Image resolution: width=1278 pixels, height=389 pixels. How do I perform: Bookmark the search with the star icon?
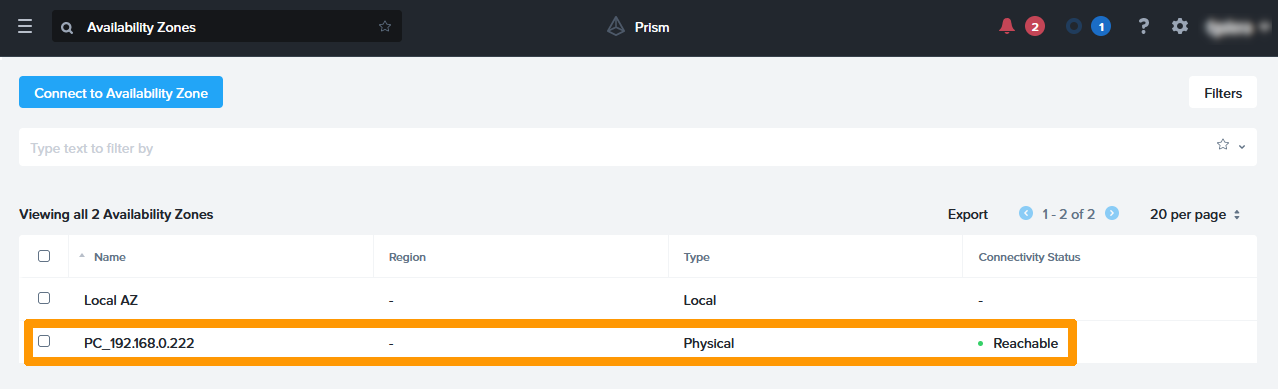(x=385, y=27)
